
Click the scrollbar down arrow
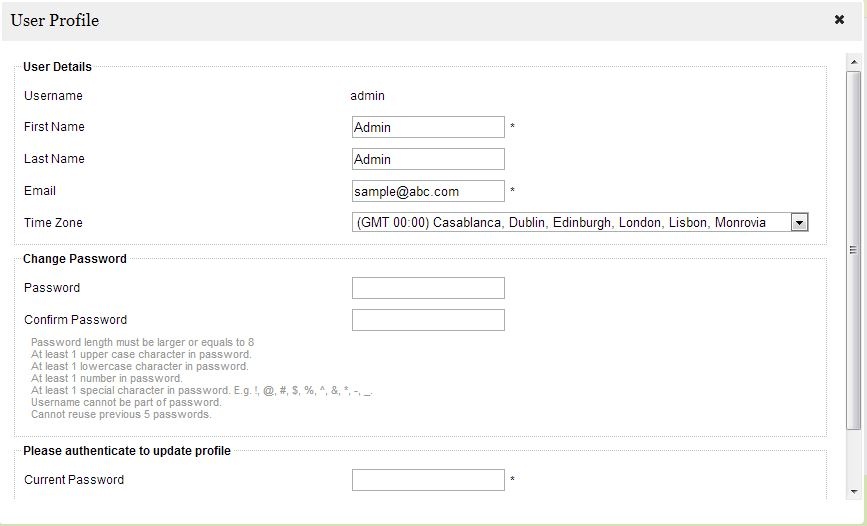tap(854, 492)
